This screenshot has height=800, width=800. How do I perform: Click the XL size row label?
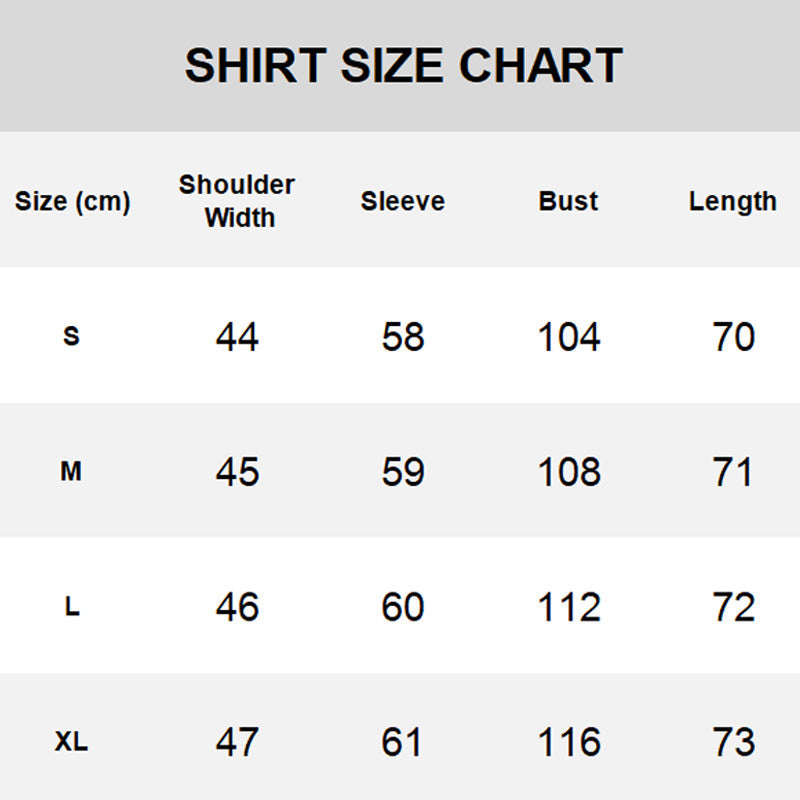71,742
